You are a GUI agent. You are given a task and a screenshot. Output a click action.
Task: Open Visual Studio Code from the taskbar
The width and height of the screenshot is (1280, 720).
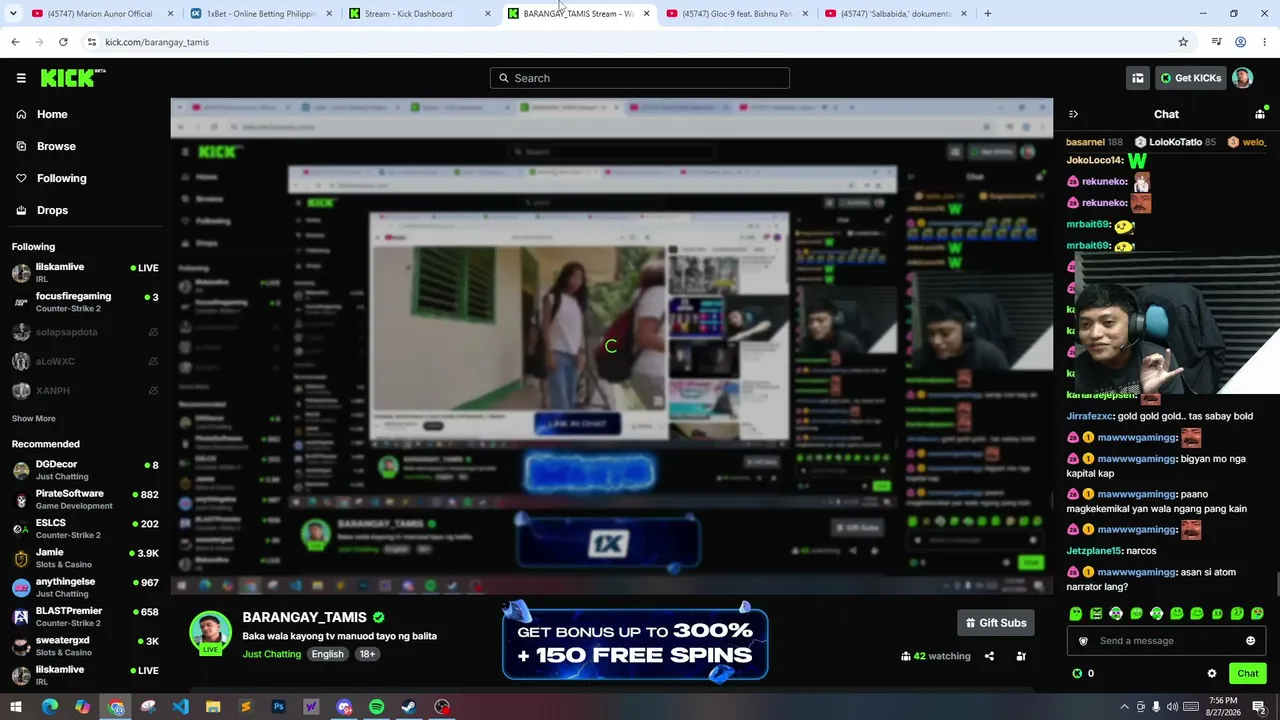(x=180, y=707)
